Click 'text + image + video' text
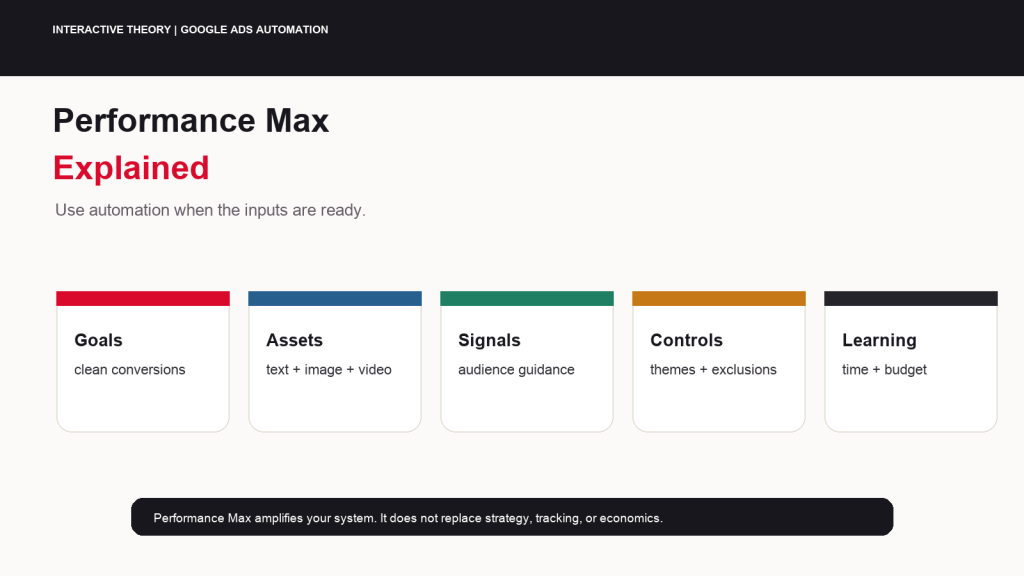Viewport: 1024px width, 576px height. click(x=328, y=370)
